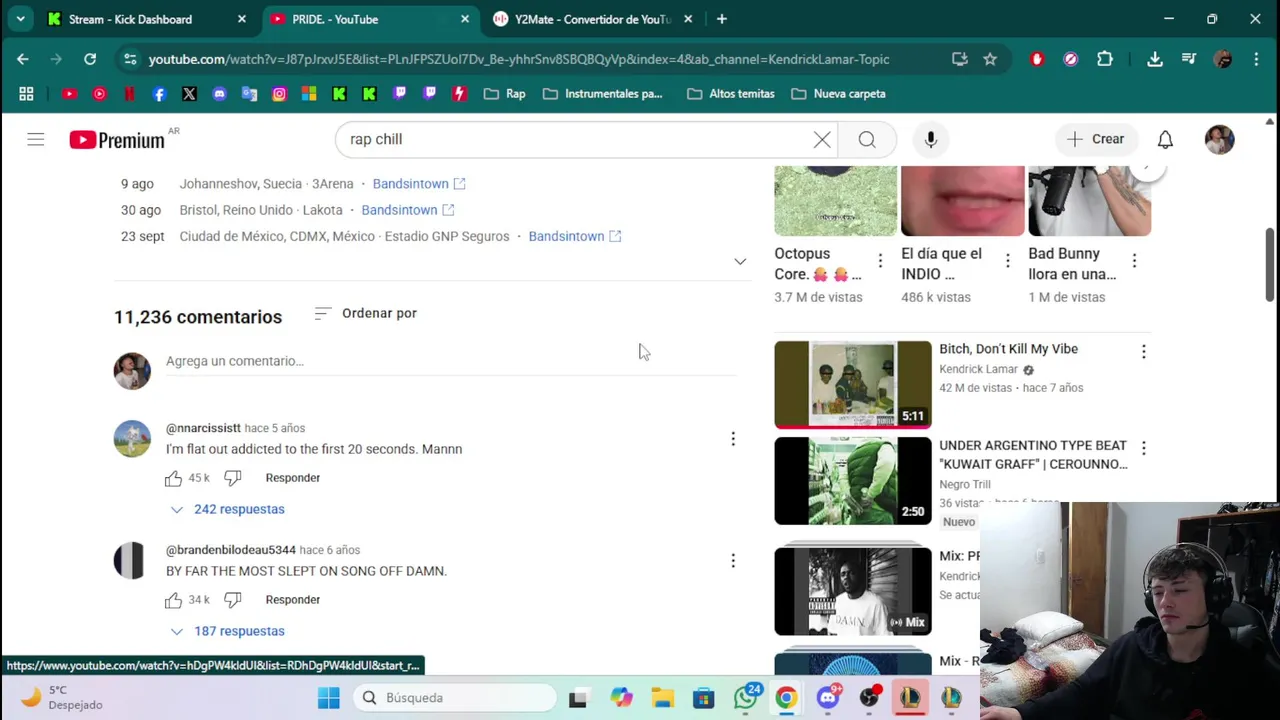Viewport: 1280px width, 720px height.
Task: Start voice search with the microphone
Action: click(931, 140)
